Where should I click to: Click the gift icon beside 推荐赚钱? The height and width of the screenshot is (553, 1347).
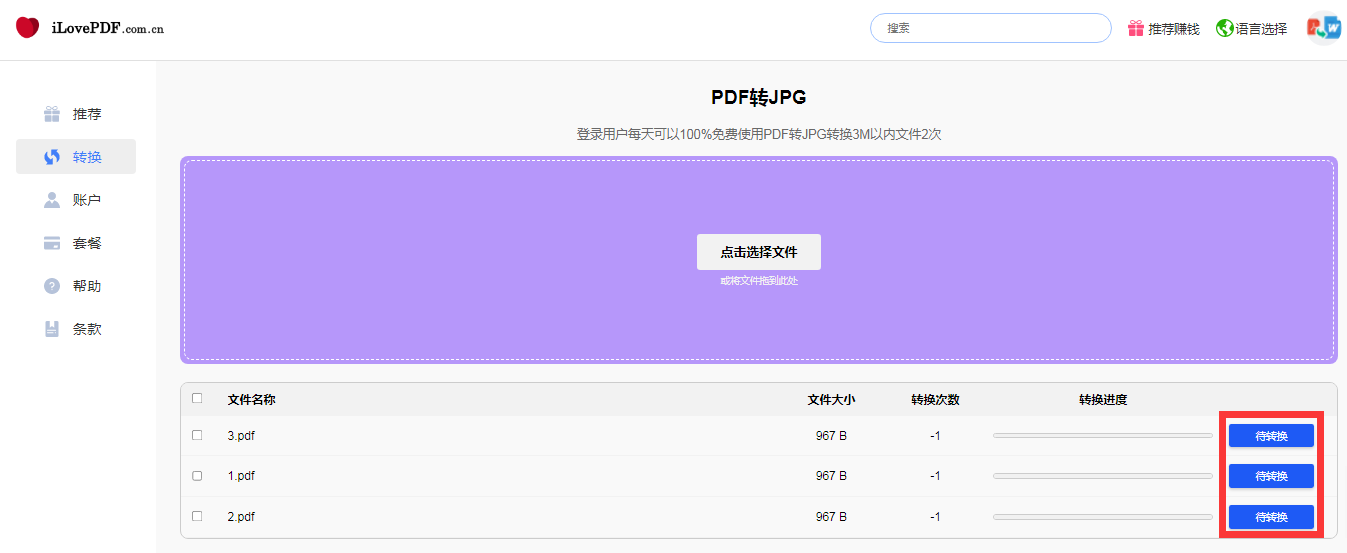point(1136,28)
